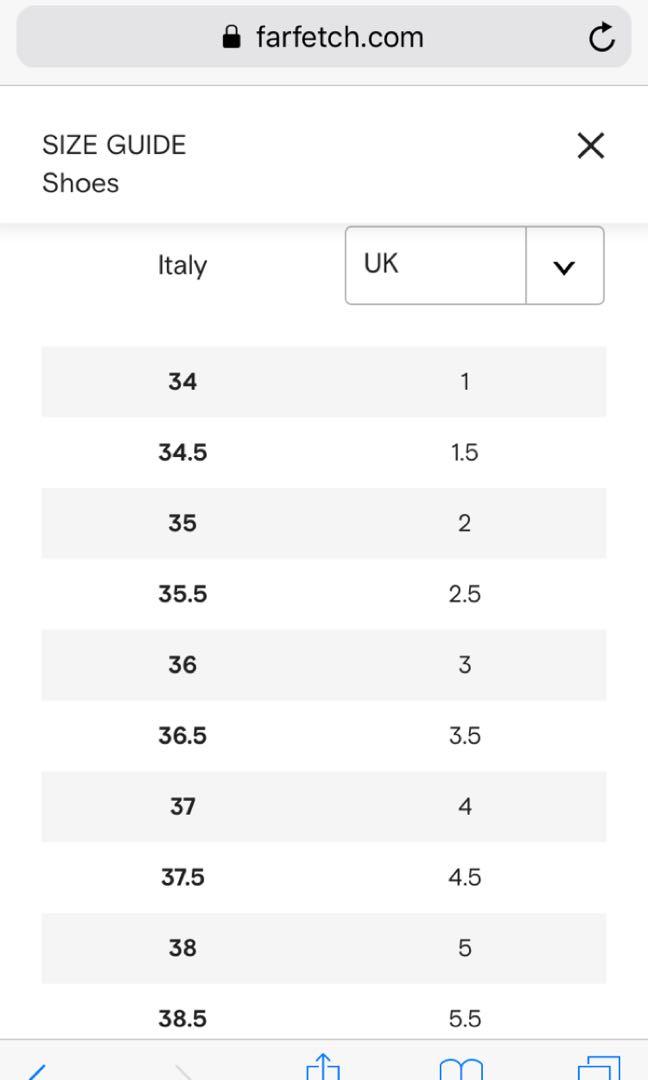Open the Safari tabs overview icon

pos(598,1068)
